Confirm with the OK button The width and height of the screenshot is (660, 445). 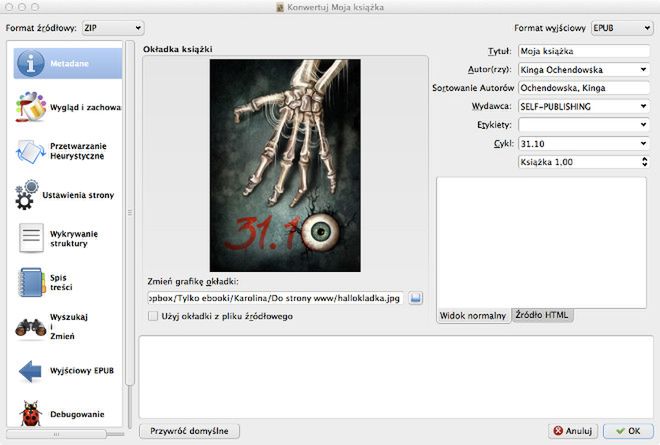[628, 431]
